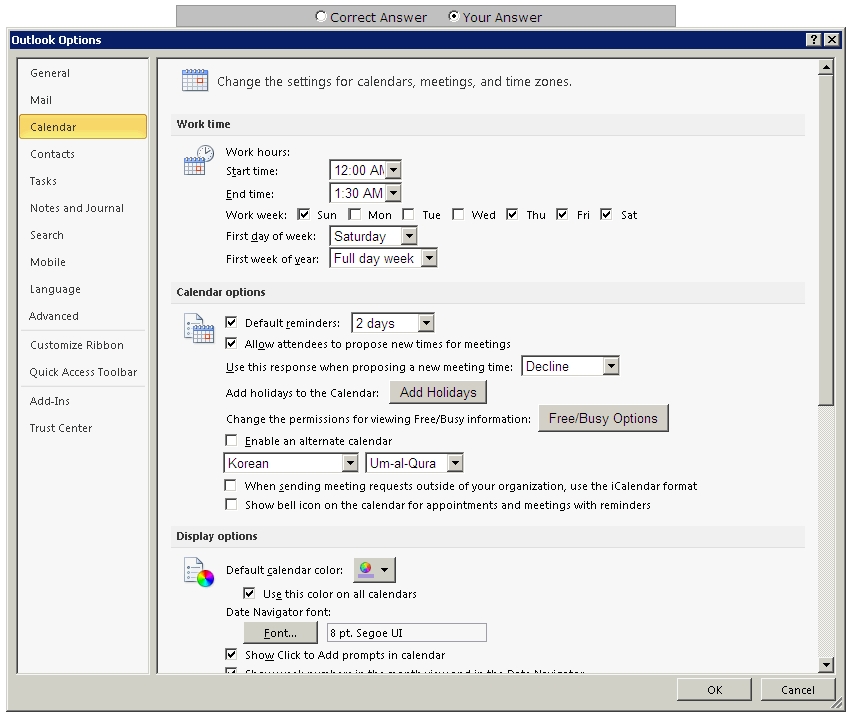856x722 pixels.
Task: Select the Calendar options category
Action: click(83, 127)
